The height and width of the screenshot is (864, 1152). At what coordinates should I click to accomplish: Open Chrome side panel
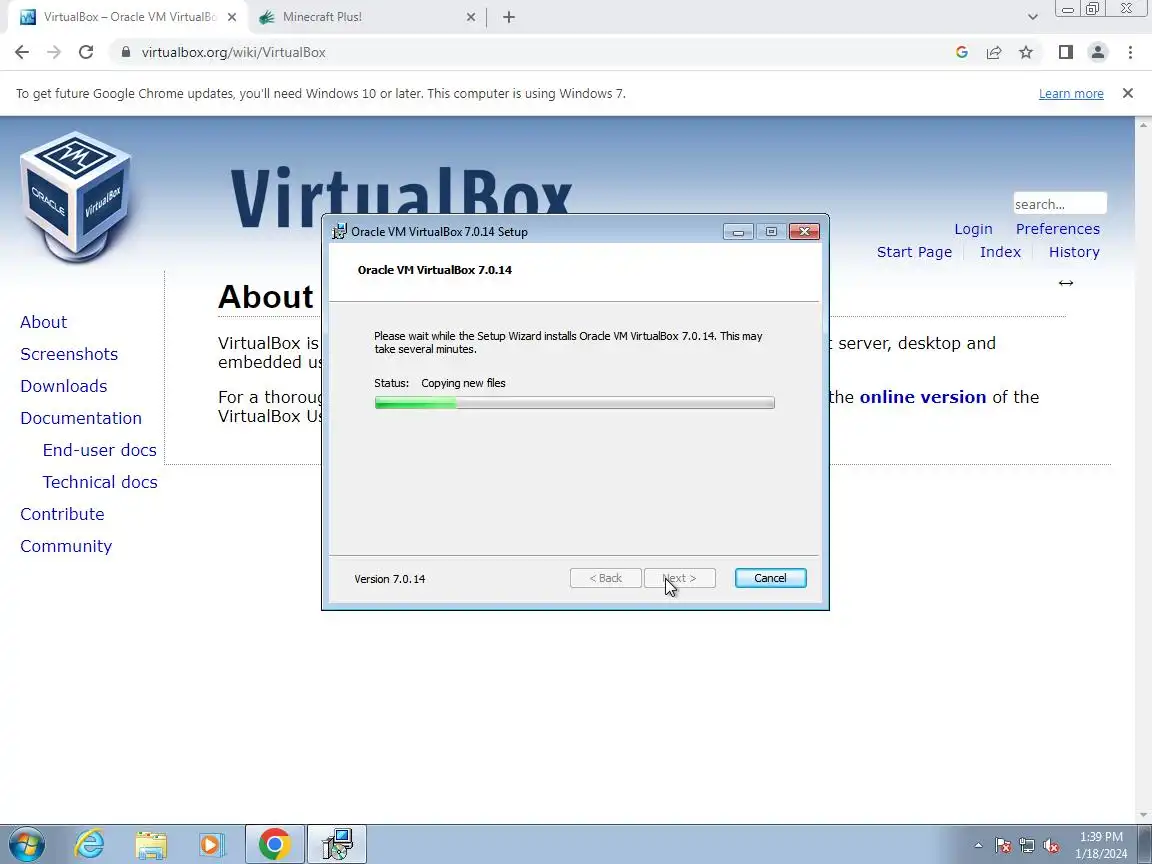click(x=1065, y=52)
